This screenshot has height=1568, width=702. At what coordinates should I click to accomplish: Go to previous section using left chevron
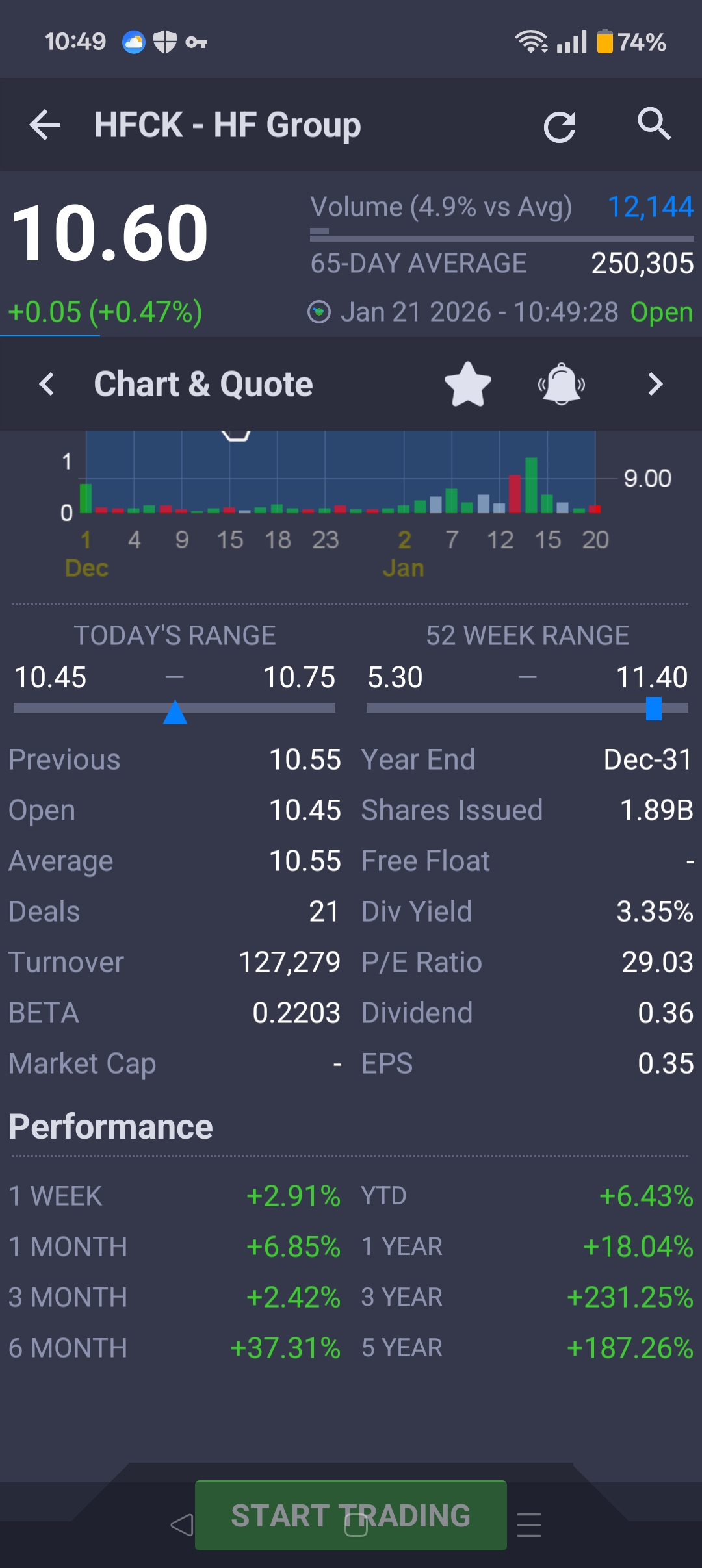47,384
